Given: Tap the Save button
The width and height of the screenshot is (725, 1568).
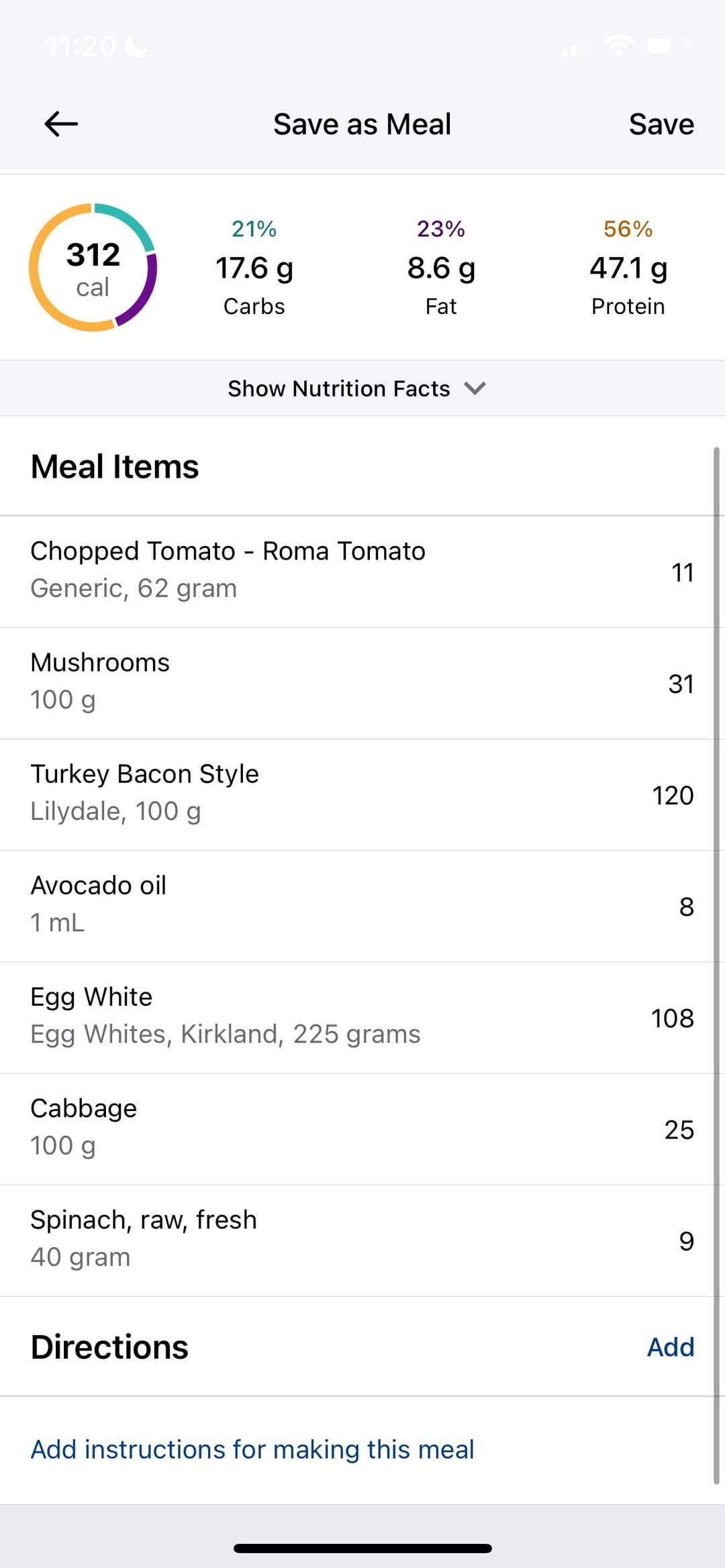Looking at the screenshot, I should point(661,124).
